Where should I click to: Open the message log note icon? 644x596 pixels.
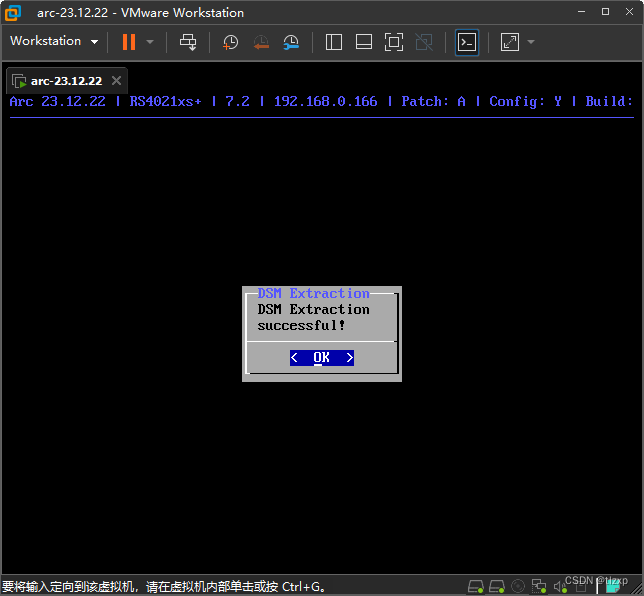pos(612,587)
